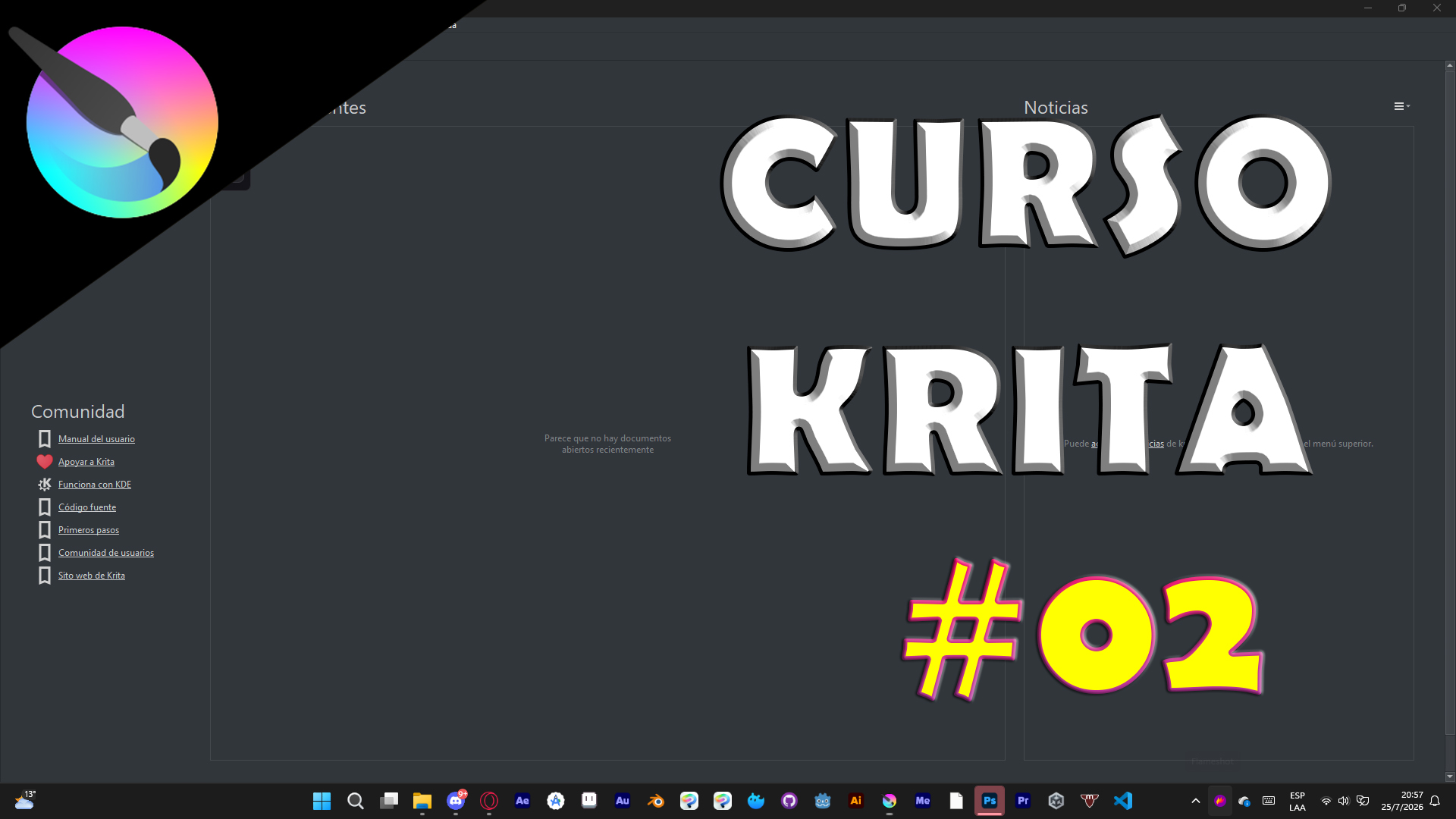The width and height of the screenshot is (1456, 819).
Task: Open the Primeros pasos link
Action: 89,530
